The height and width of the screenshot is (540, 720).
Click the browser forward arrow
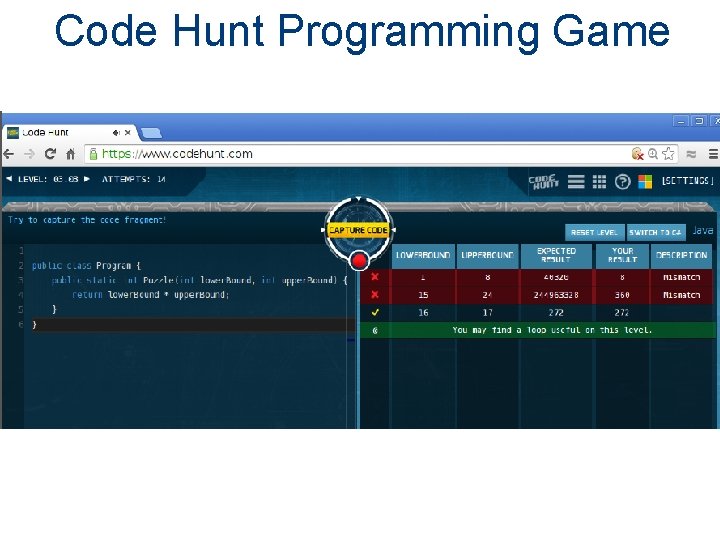29,154
